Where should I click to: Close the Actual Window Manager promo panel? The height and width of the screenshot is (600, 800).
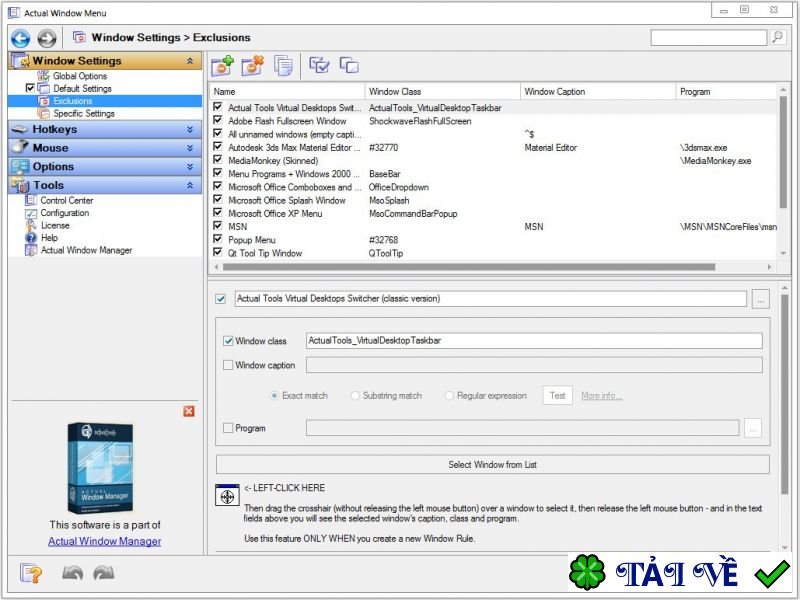[189, 411]
